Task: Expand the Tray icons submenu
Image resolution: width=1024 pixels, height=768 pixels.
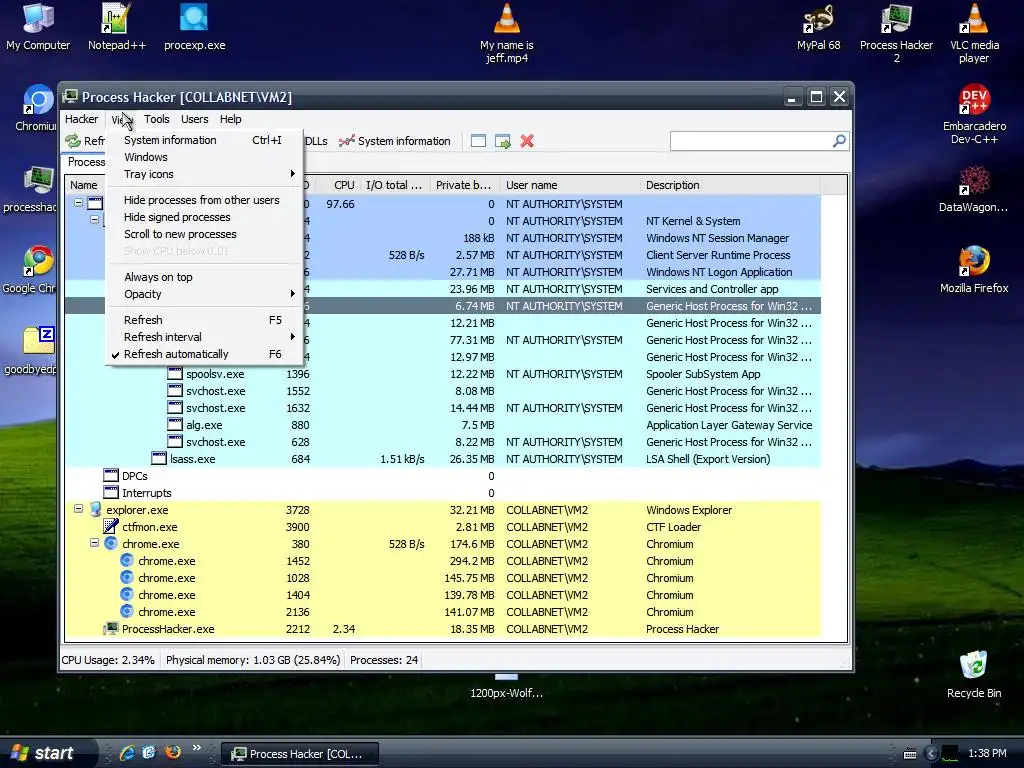Action: (x=202, y=174)
